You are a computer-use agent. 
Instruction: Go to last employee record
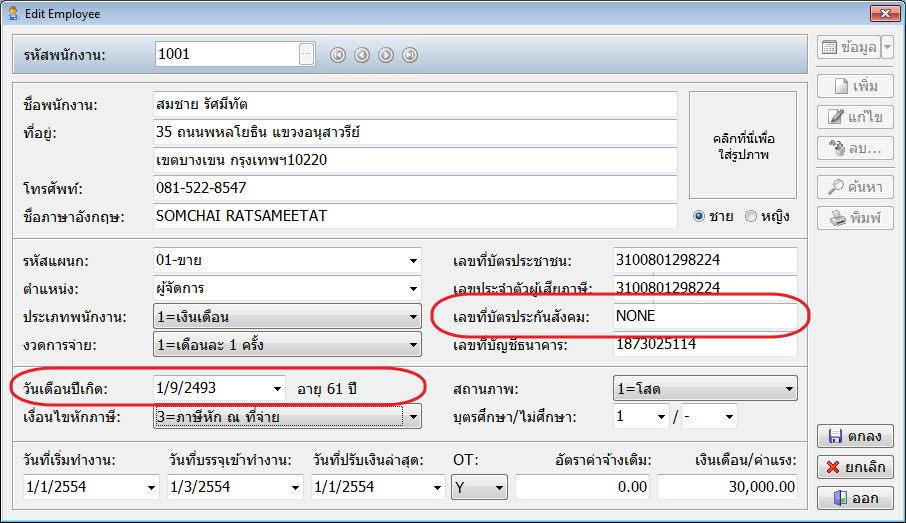410,55
